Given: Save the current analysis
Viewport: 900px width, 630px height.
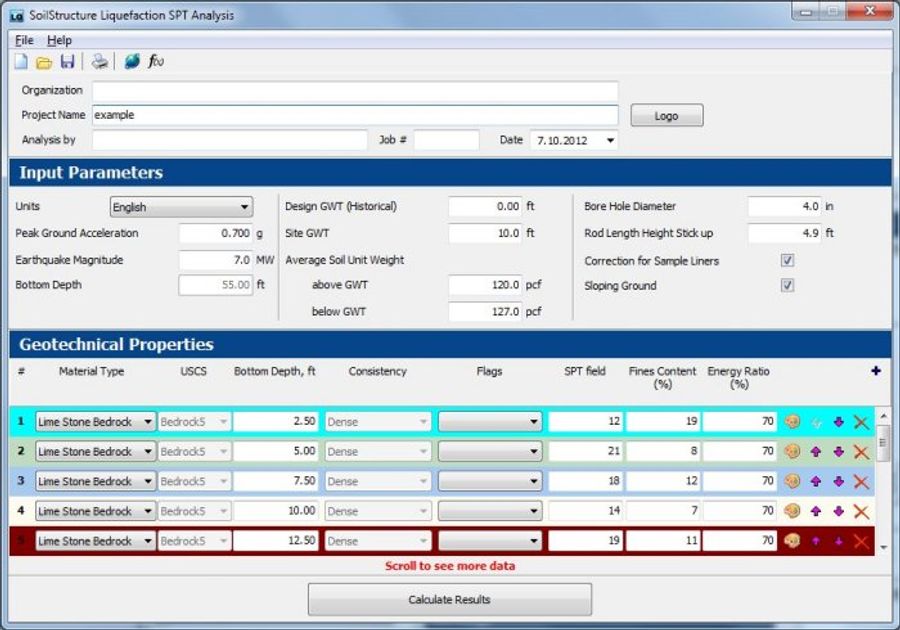Looking at the screenshot, I should click(x=66, y=62).
